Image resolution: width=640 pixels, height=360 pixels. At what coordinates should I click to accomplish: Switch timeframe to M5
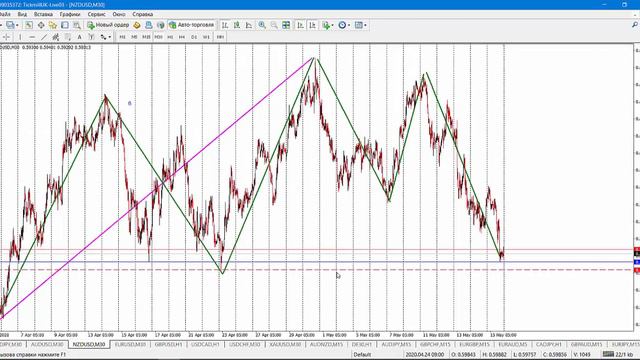[134, 37]
